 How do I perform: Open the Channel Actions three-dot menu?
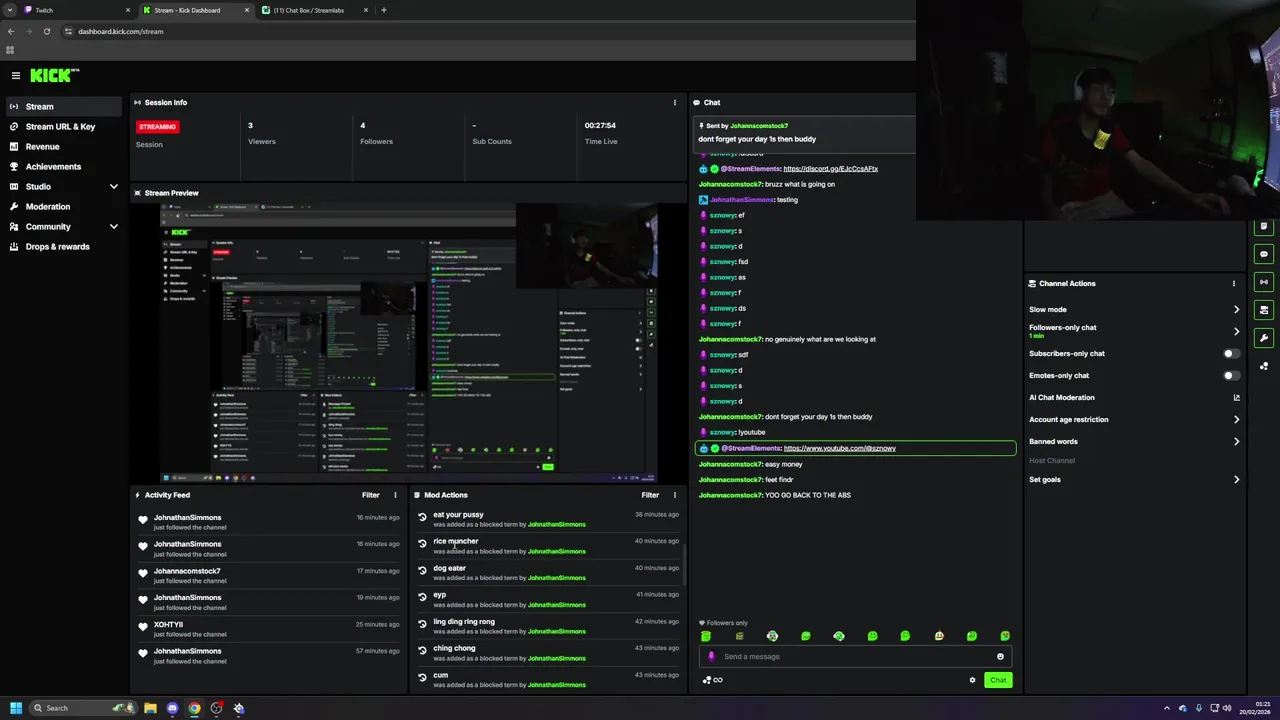[x=1233, y=283]
